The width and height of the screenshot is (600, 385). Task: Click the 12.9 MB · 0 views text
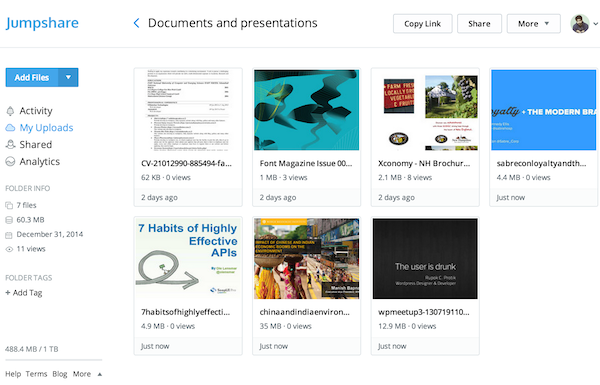(x=407, y=326)
